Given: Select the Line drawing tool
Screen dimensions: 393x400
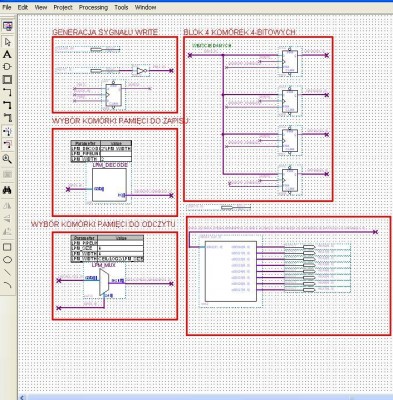Looking at the screenshot, I should pos(7,273).
